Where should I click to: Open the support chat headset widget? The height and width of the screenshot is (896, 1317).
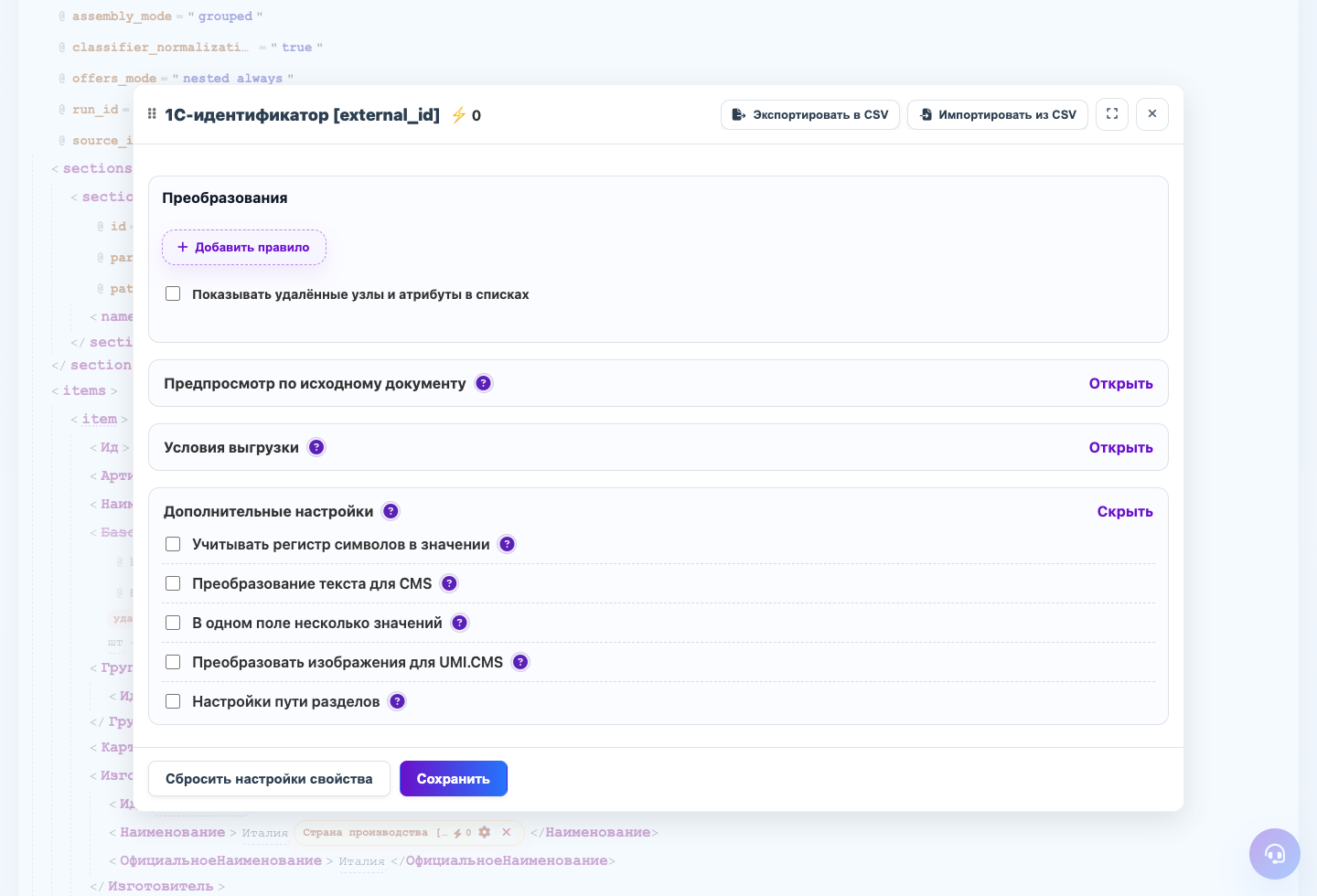pos(1275,854)
